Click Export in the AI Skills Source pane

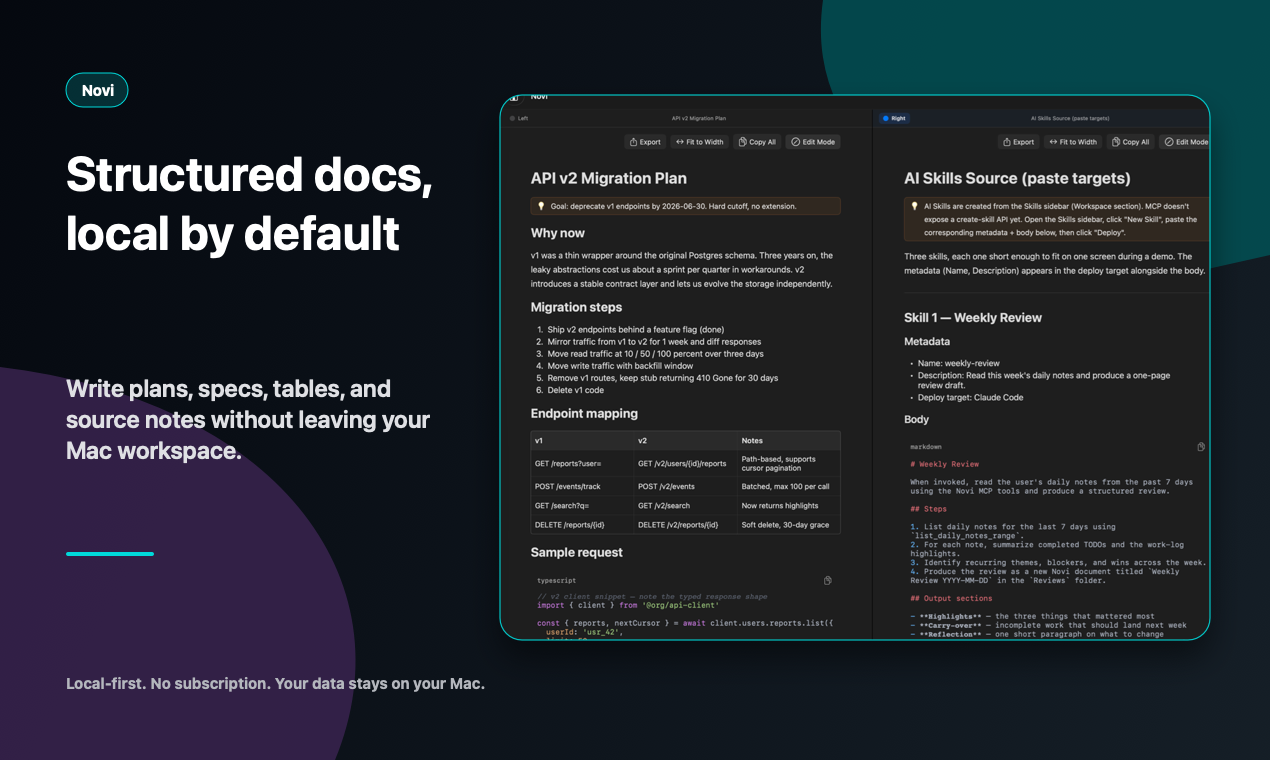1018,142
